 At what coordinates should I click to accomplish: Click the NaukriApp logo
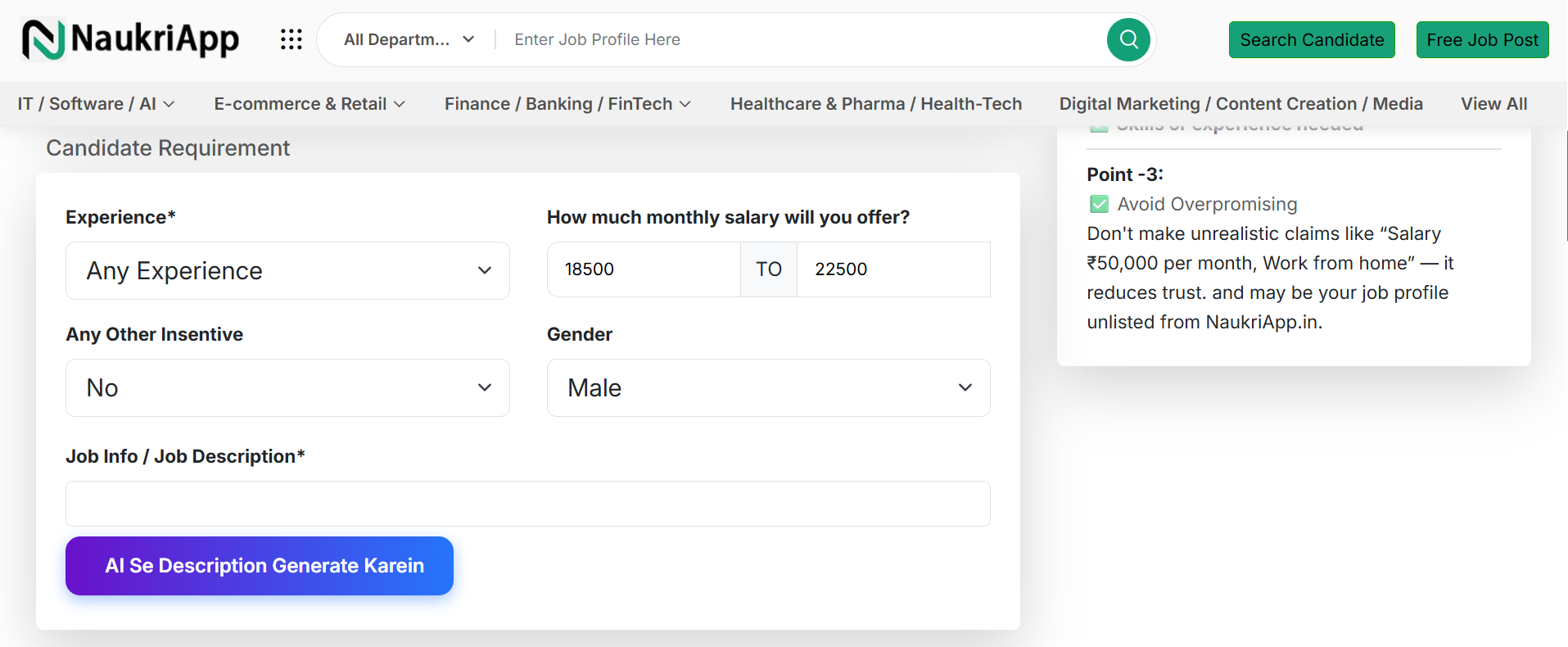pos(131,39)
